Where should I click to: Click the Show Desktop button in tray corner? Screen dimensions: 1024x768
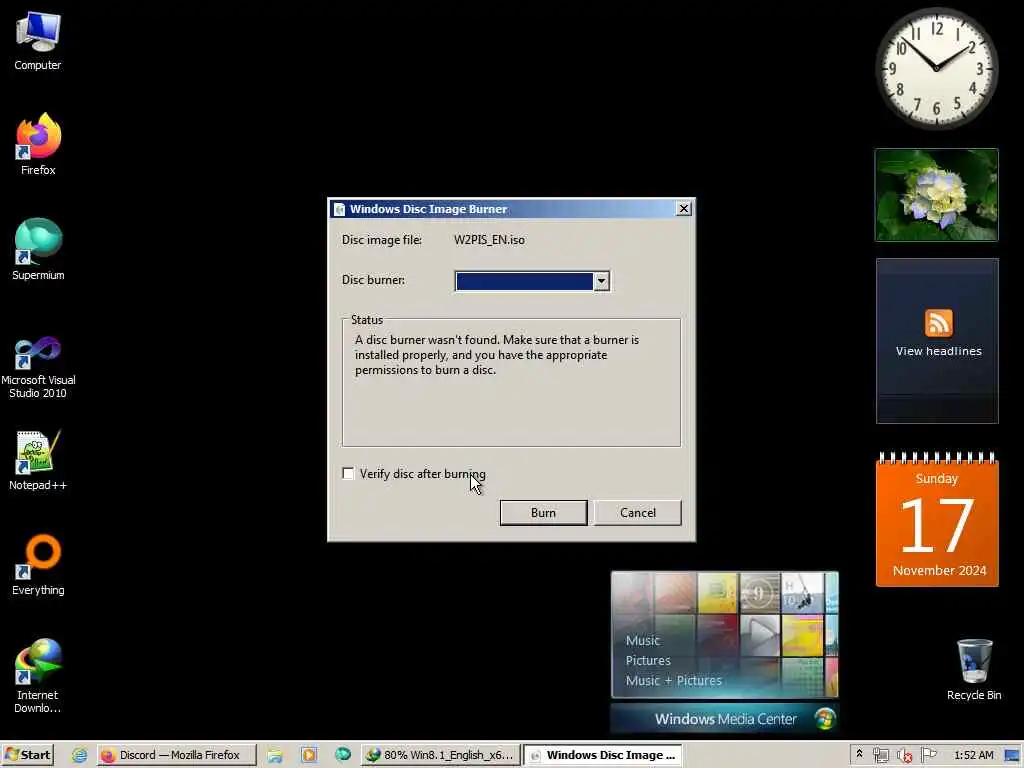tap(1013, 755)
